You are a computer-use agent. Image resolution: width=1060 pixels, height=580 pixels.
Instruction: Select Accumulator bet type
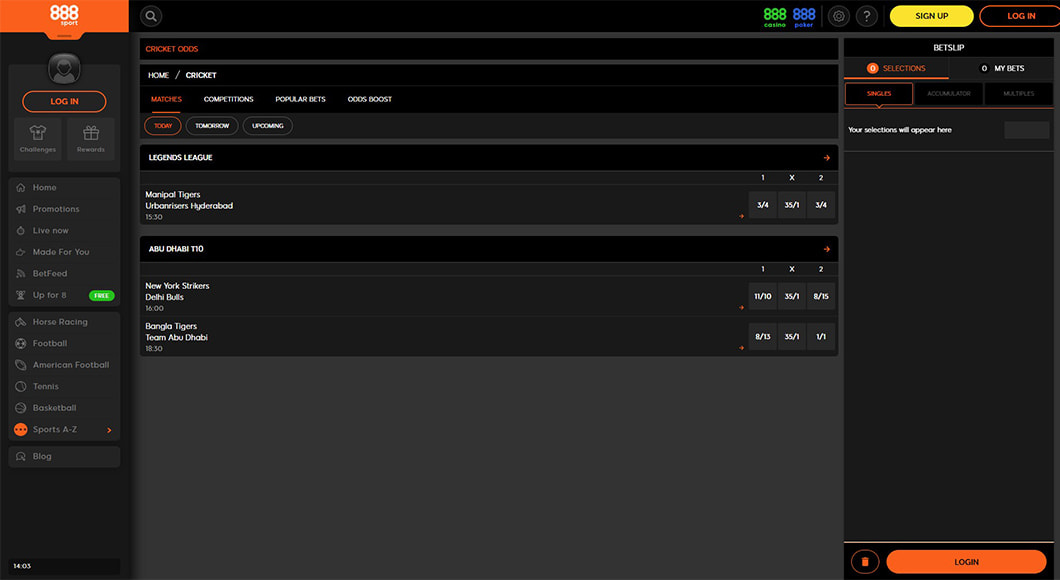948,94
